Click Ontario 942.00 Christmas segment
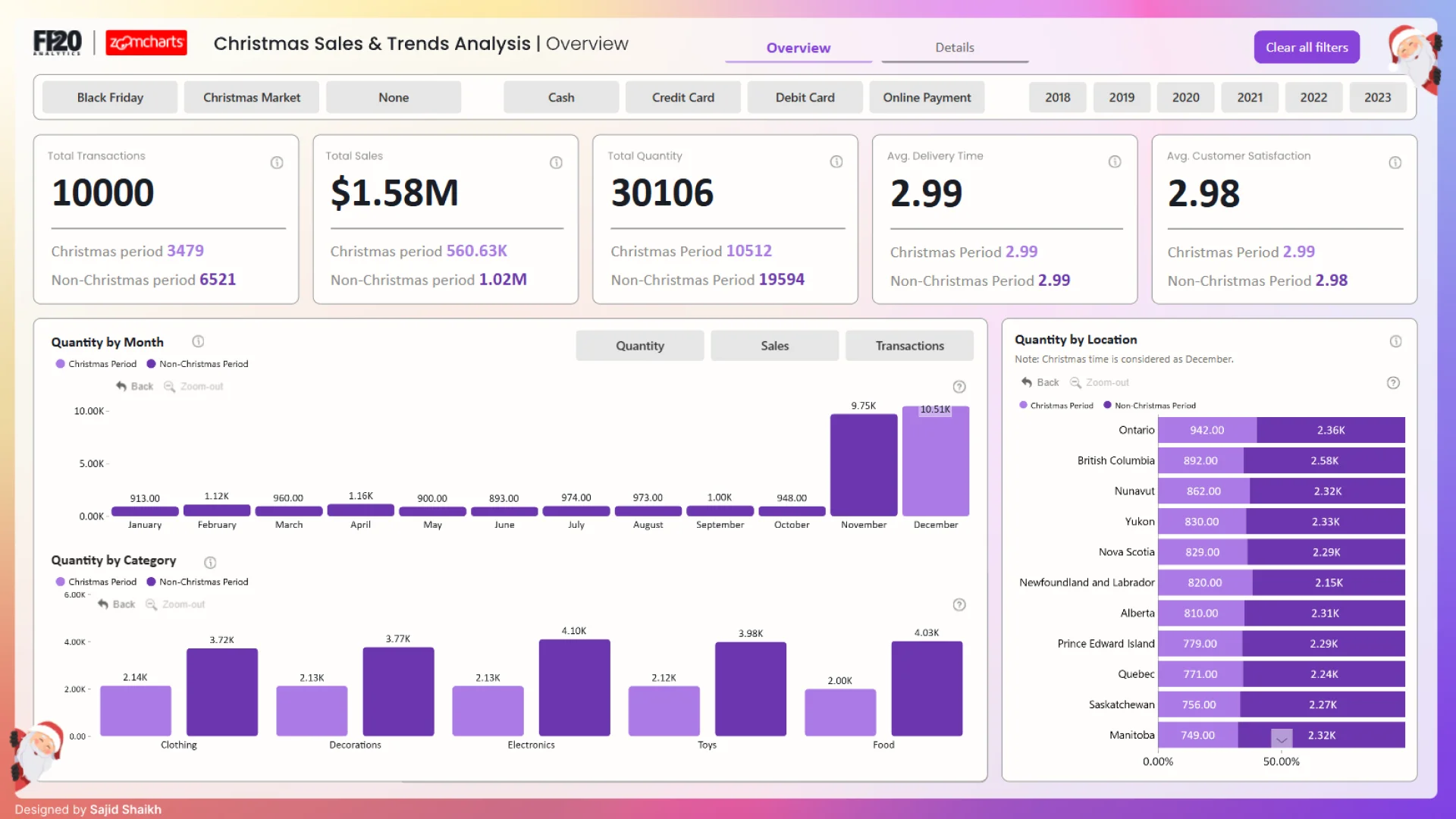Image resolution: width=1456 pixels, height=819 pixels. coord(1207,430)
